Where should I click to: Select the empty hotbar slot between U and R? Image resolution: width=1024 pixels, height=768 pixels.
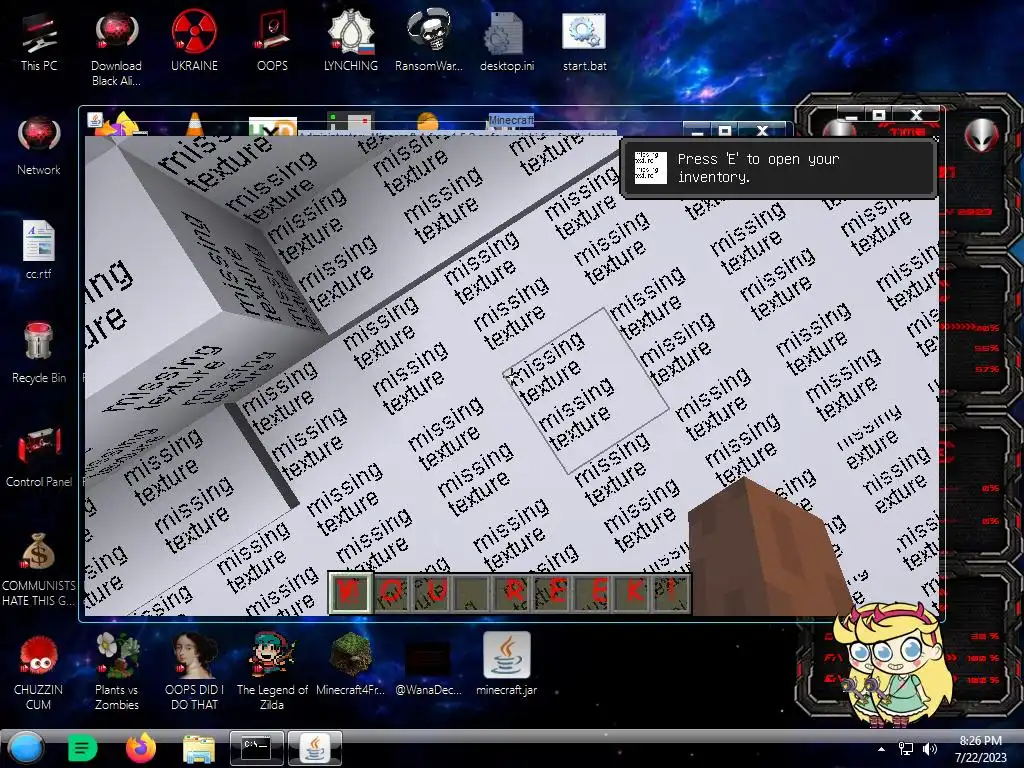[470, 592]
